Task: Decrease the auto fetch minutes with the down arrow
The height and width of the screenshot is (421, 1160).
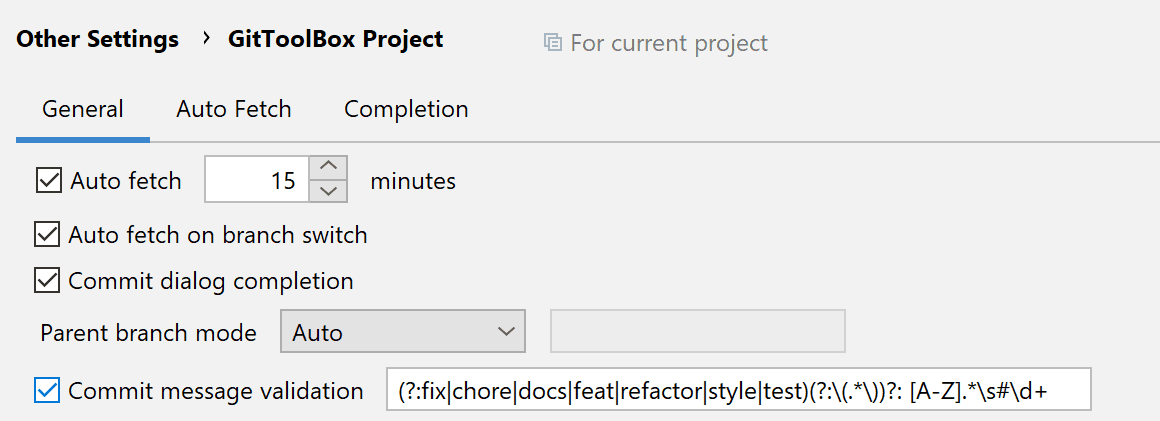Action: tap(329, 192)
